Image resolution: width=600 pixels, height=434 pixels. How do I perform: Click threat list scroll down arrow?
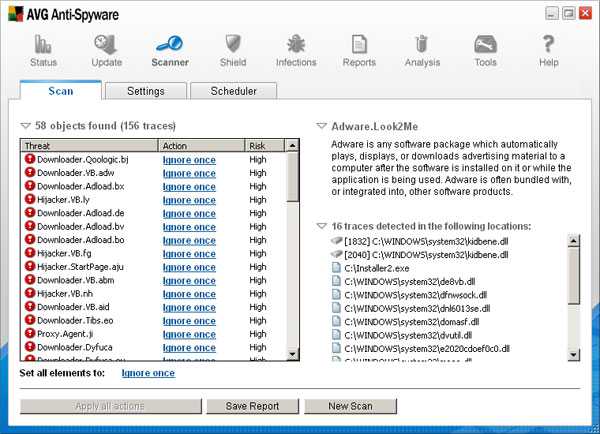[292, 354]
